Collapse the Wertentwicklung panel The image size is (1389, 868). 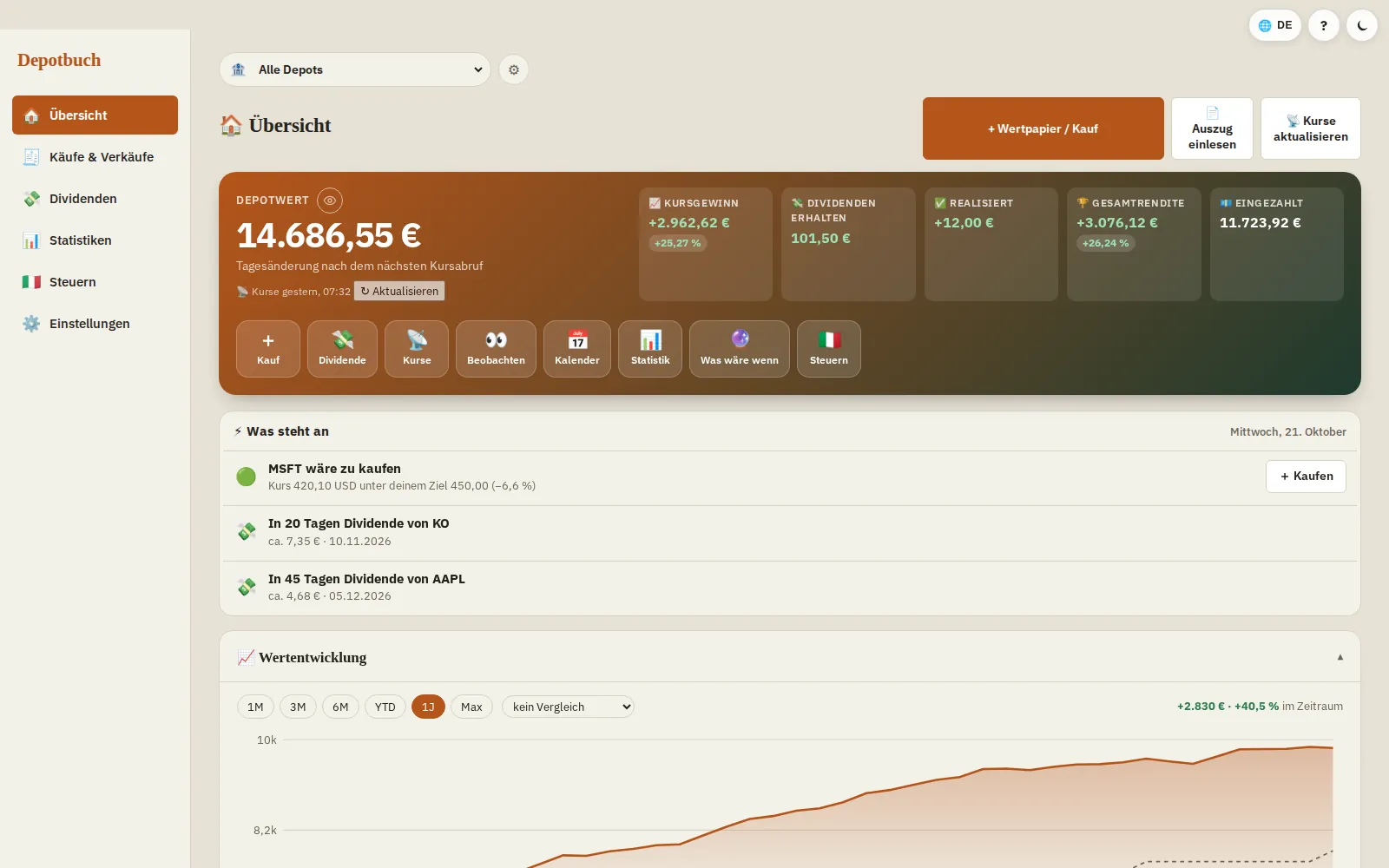[1340, 657]
